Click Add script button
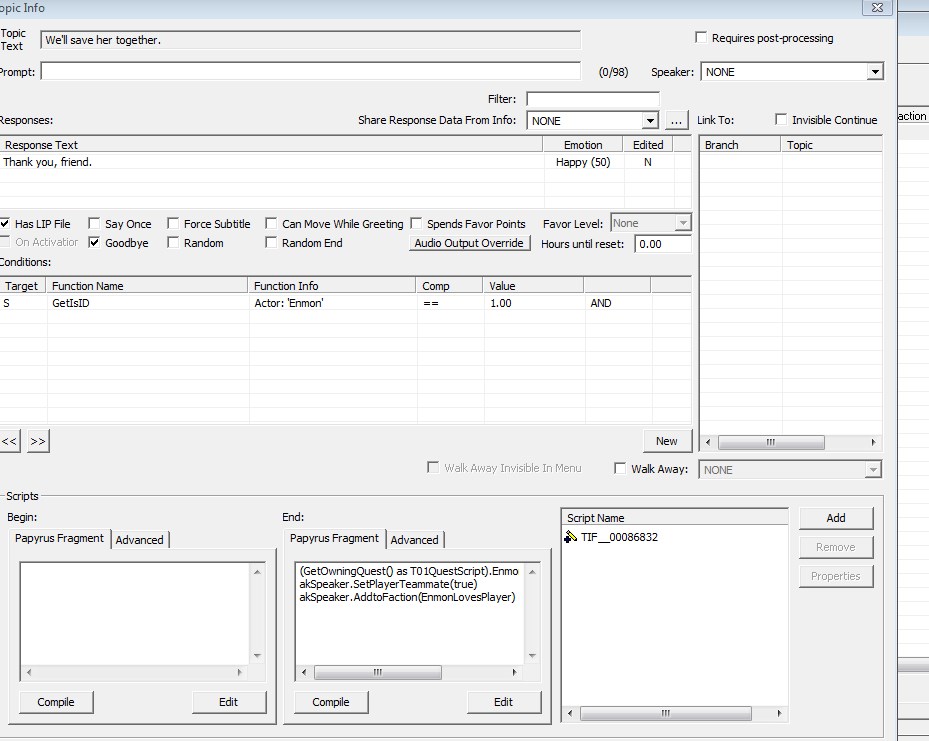The image size is (929, 741). 836,518
